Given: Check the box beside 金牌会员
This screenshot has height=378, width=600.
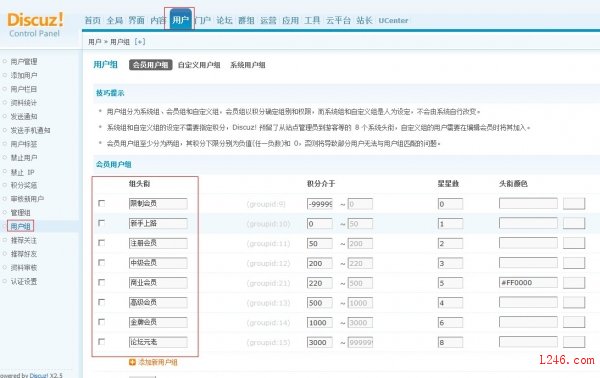Looking at the screenshot, I should (101, 322).
